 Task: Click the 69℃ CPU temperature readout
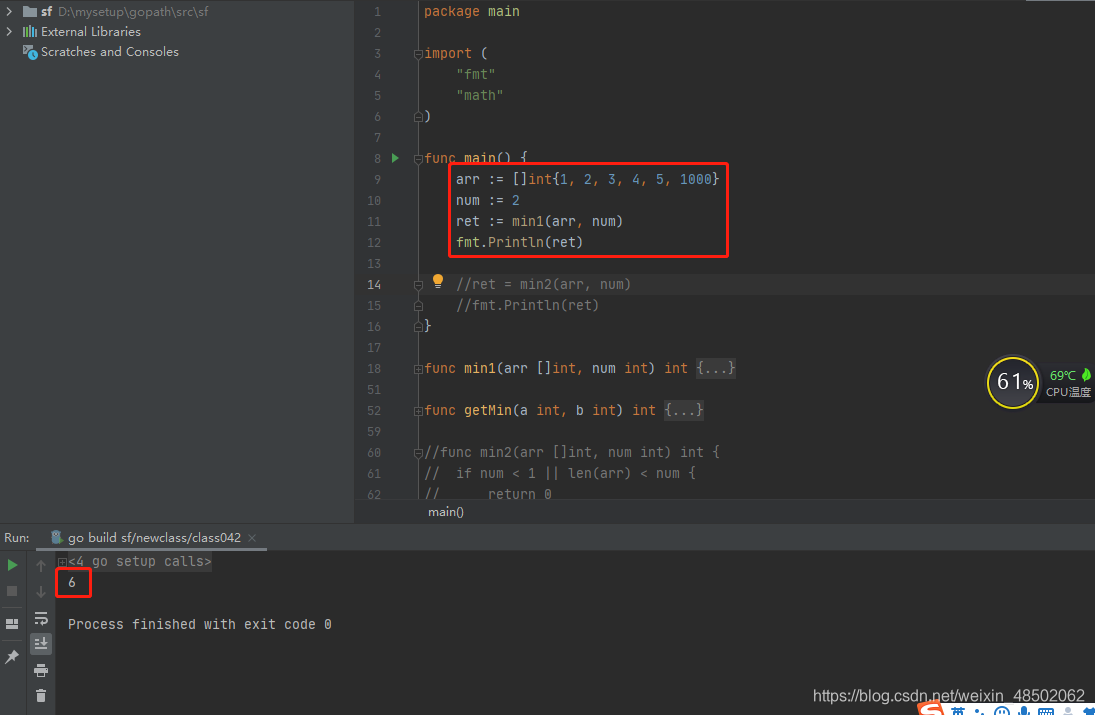(x=1063, y=376)
